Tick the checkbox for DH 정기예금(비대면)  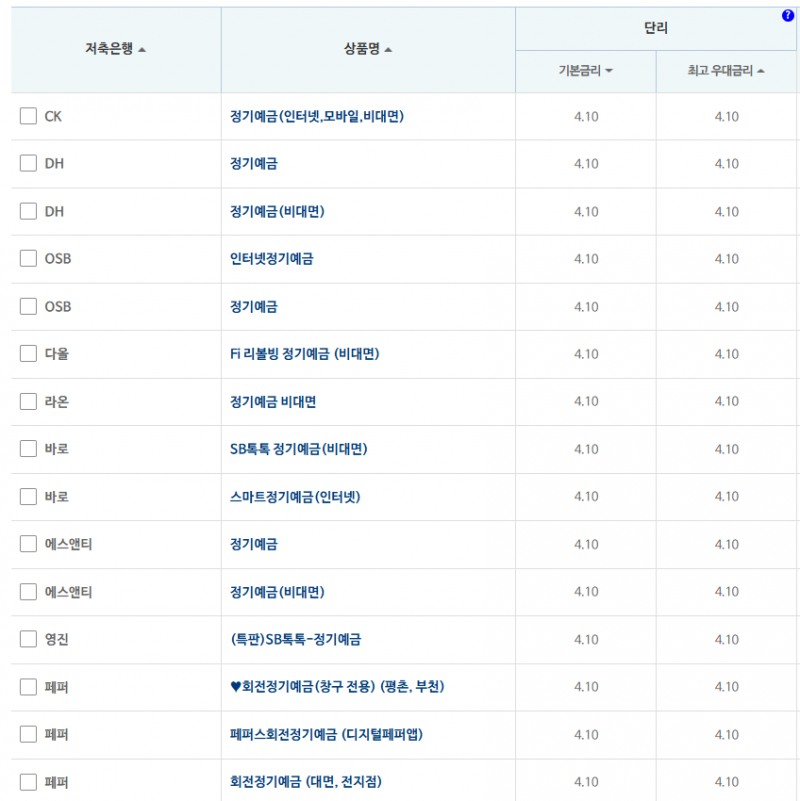pos(28,211)
